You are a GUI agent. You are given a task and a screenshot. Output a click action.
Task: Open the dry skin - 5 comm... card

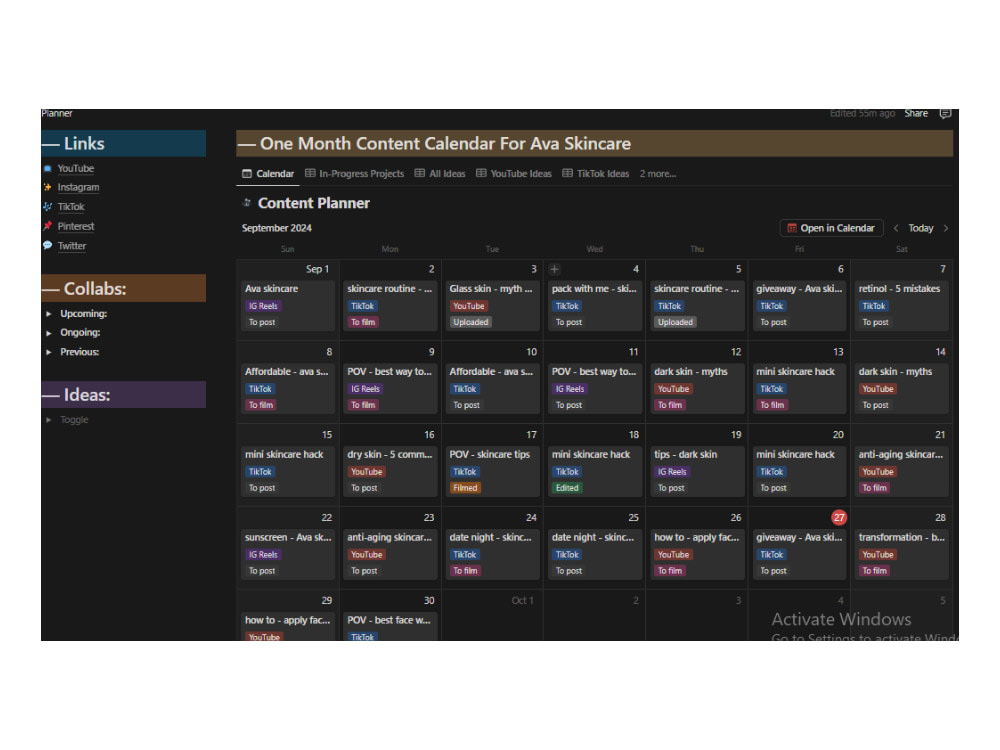tap(390, 471)
